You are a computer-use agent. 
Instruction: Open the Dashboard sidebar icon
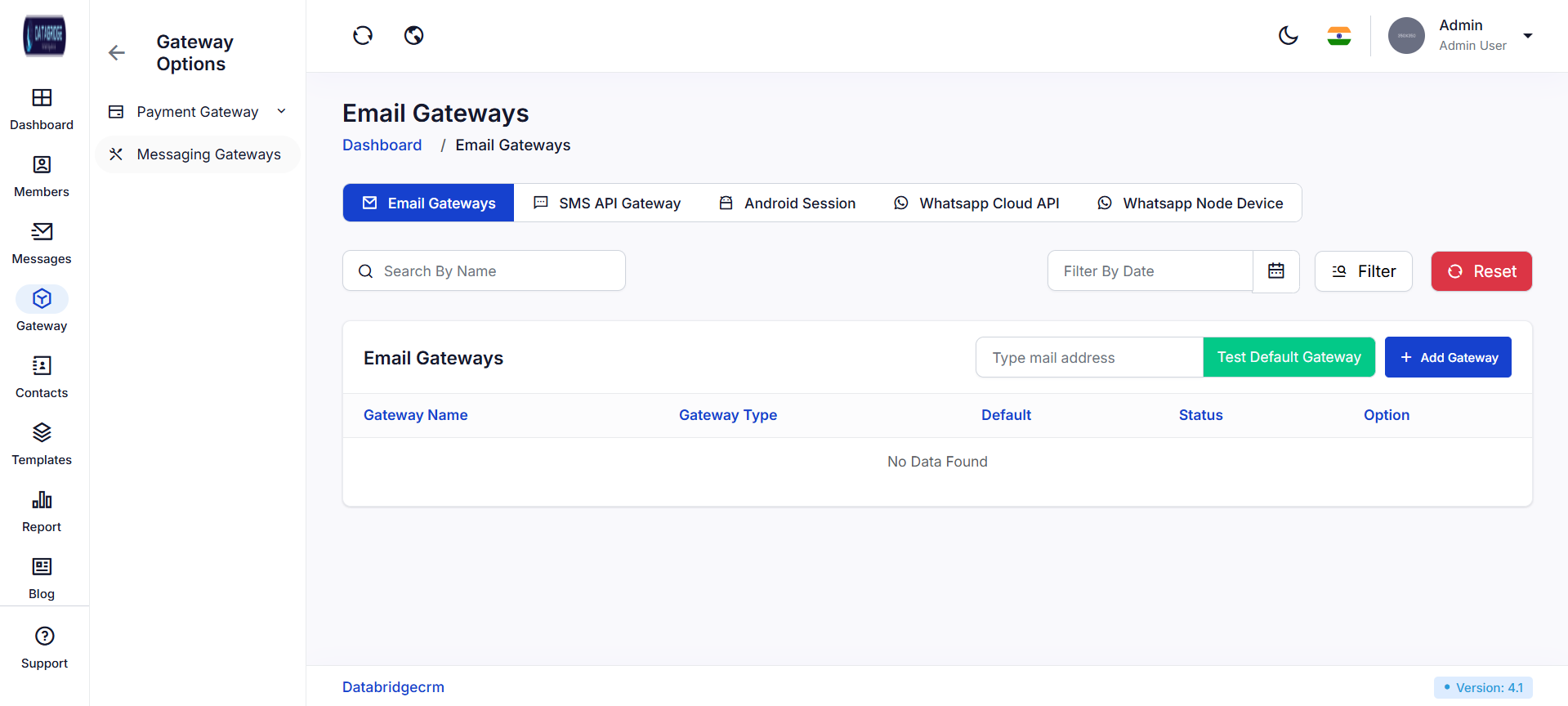[42, 99]
